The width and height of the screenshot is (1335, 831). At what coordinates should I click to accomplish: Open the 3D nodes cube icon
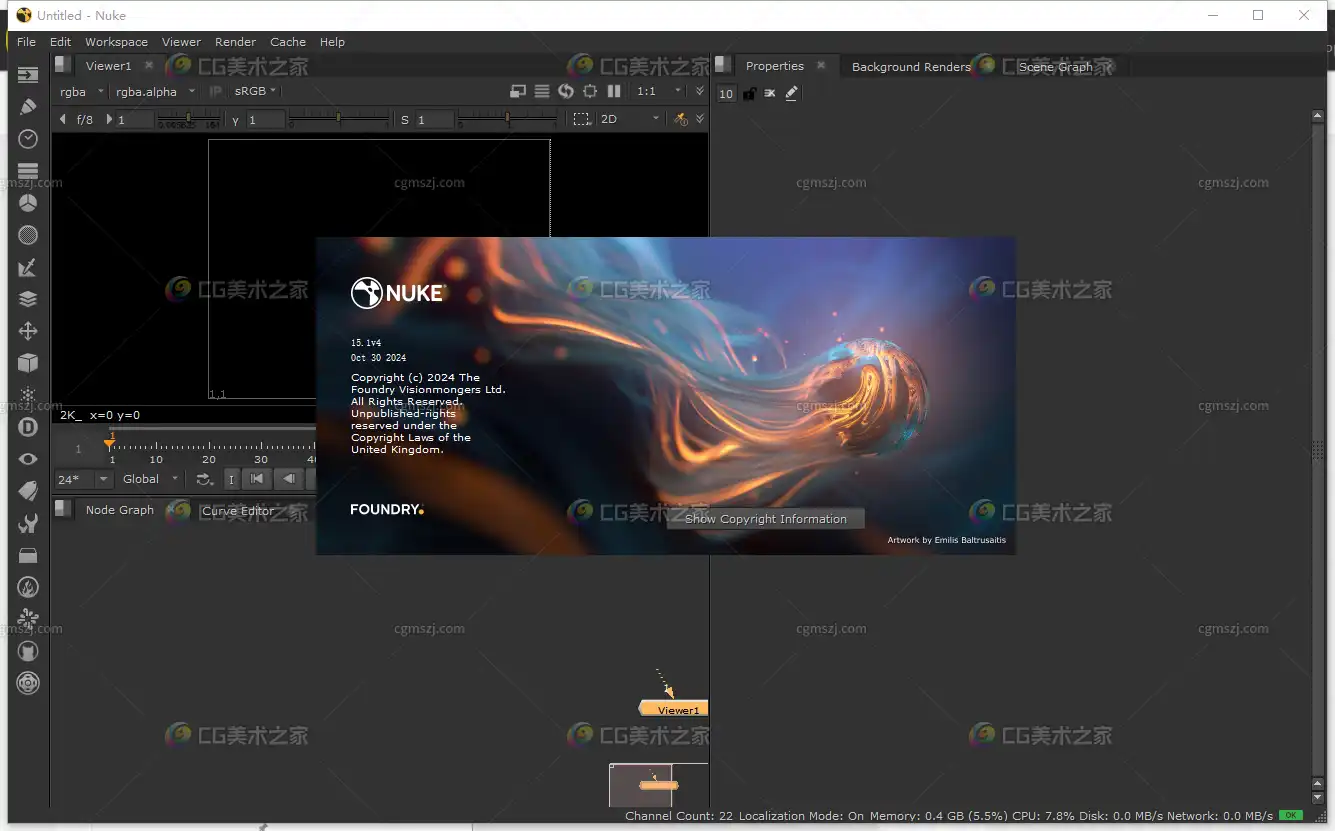click(x=28, y=363)
